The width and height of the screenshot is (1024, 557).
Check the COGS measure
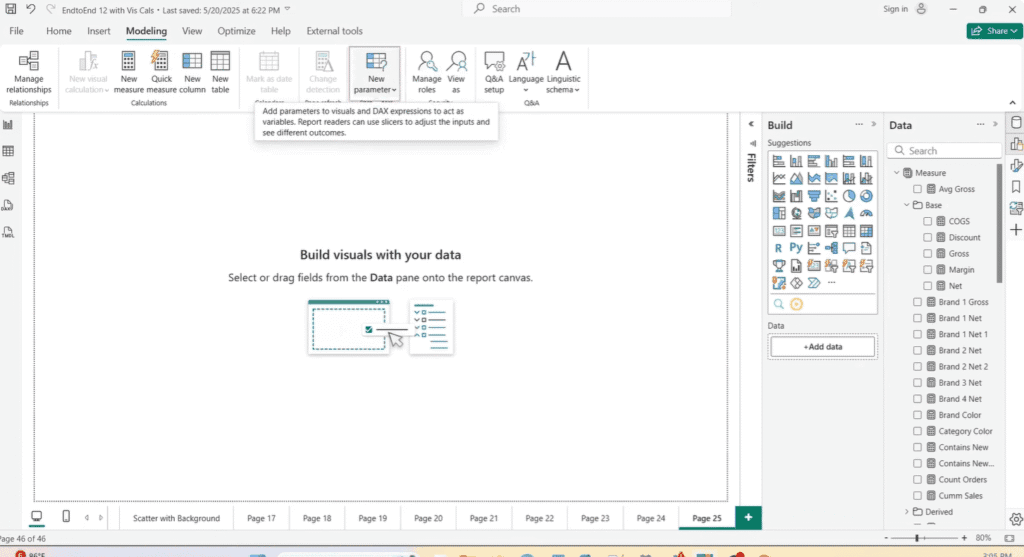click(x=927, y=221)
